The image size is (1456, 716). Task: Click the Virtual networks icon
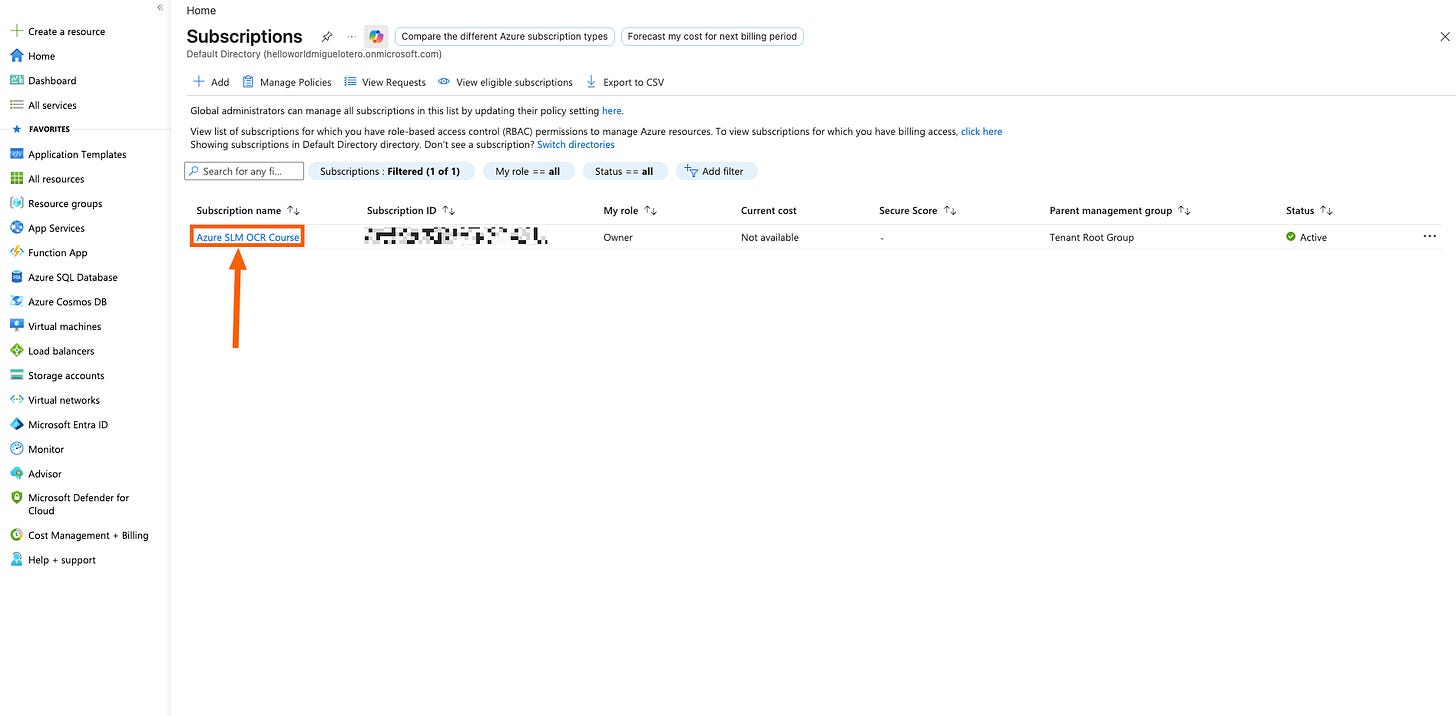(x=16, y=399)
